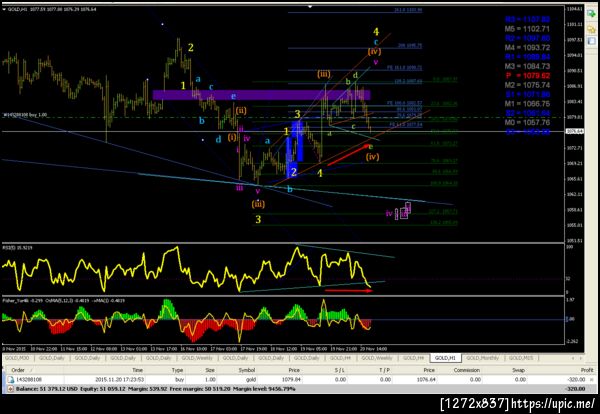600x414 pixels.
Task: Open the GOLD,Monthly chart tab
Action: (483, 358)
